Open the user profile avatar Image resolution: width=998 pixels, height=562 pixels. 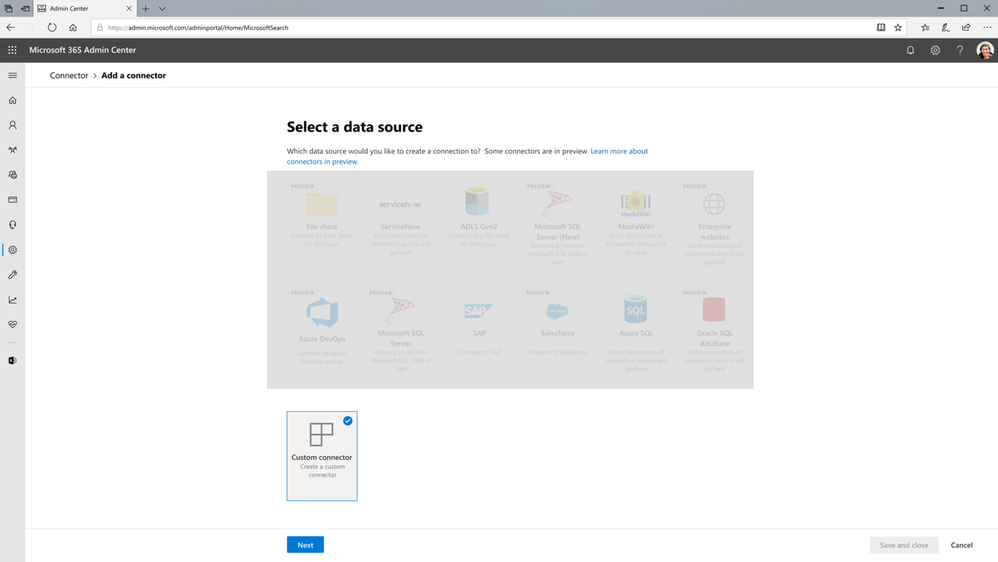coord(985,50)
